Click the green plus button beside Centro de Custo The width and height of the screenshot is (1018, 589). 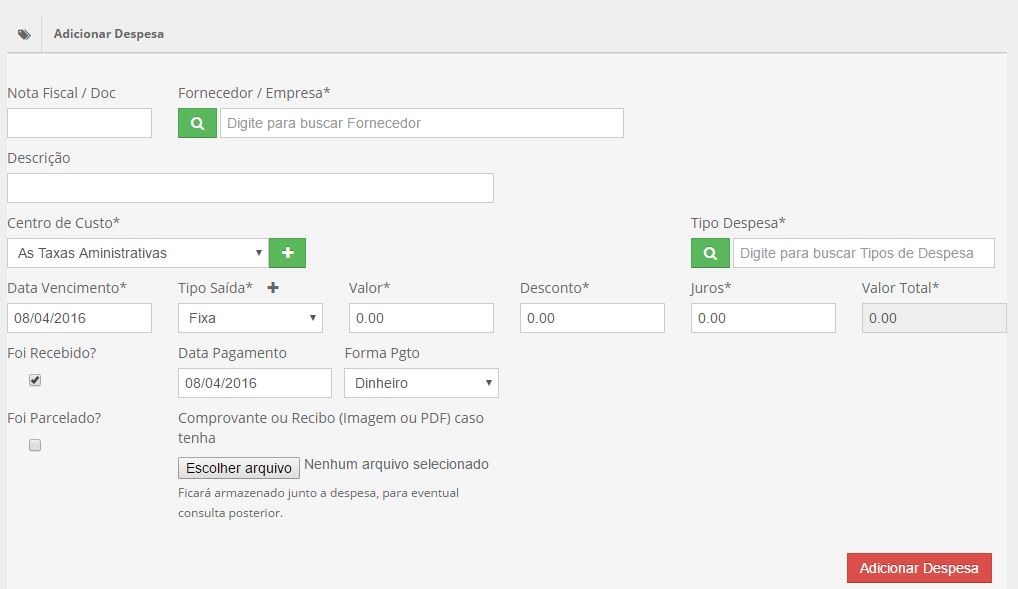click(x=287, y=253)
